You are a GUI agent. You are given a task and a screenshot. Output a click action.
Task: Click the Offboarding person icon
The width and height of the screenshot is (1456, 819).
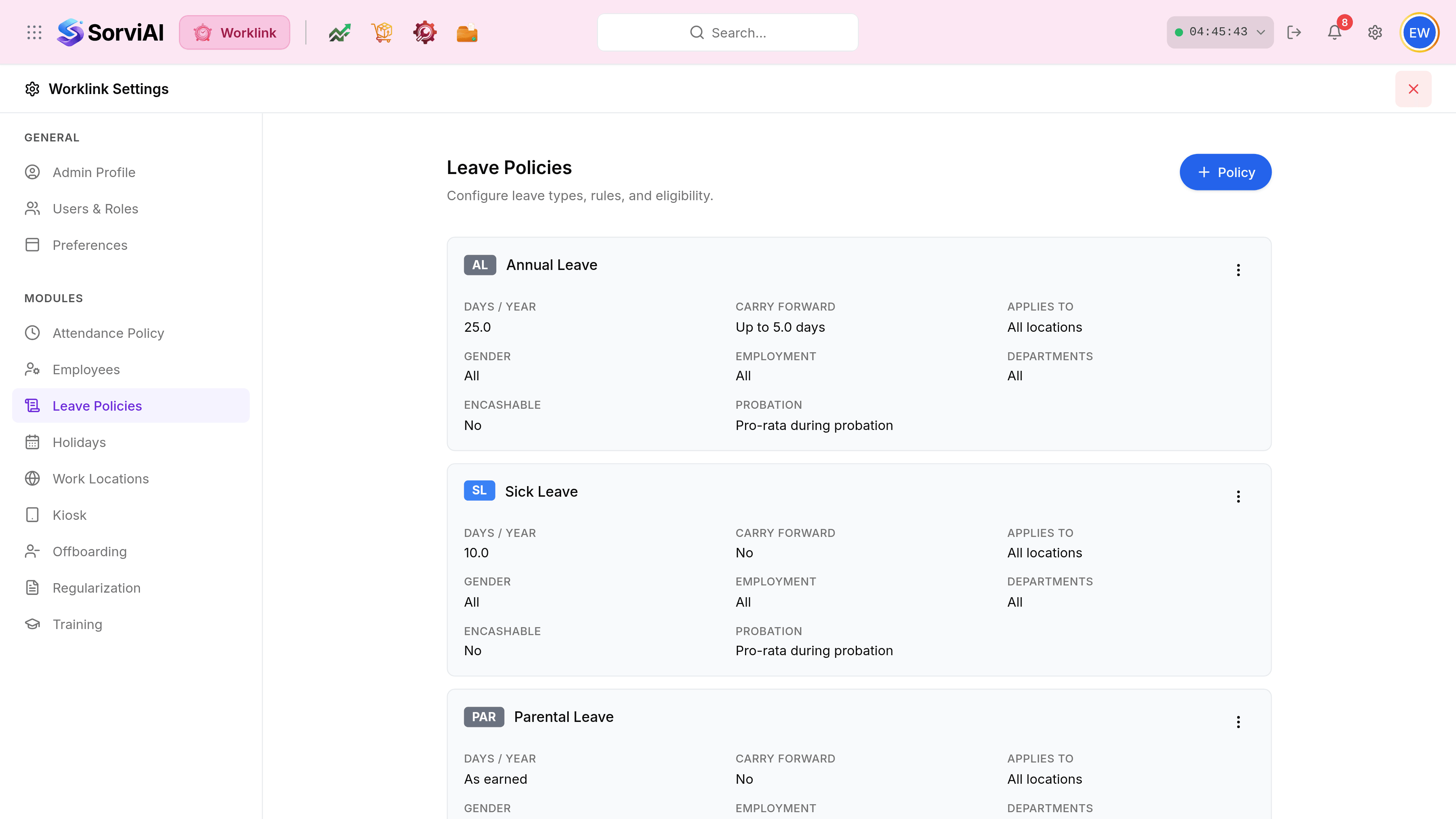click(x=32, y=551)
